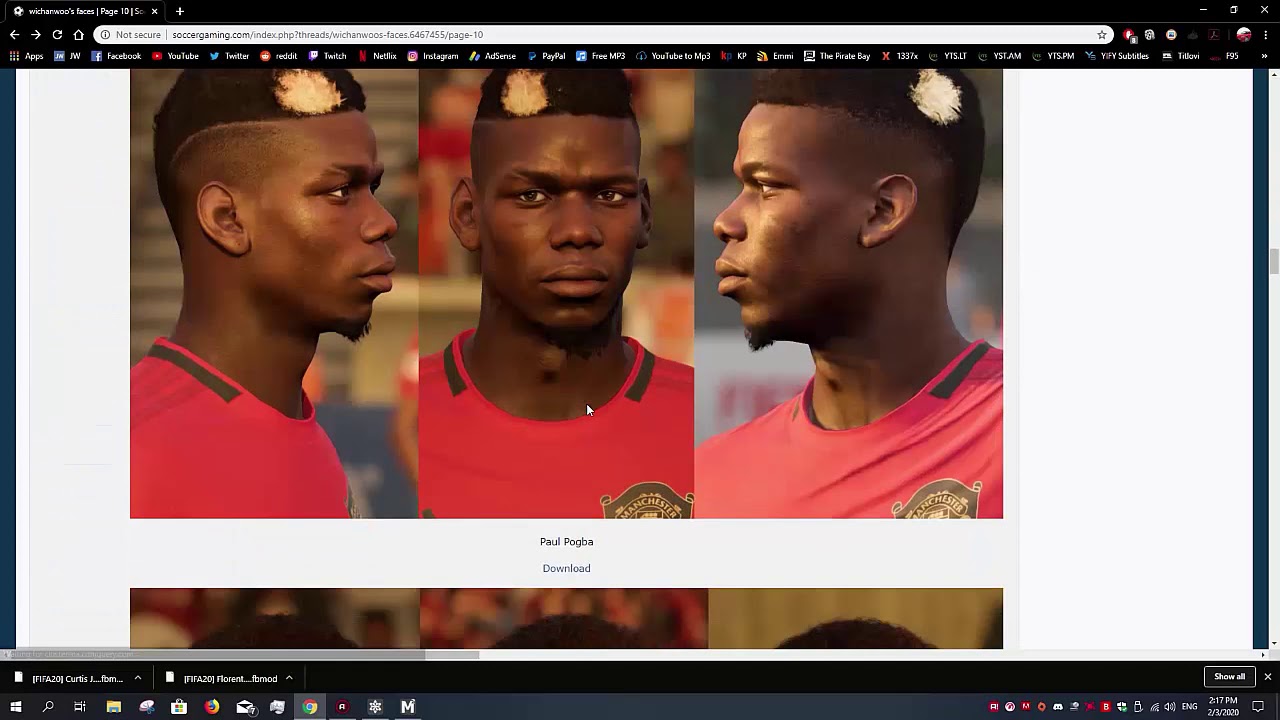Open the 1337x bookmark
The height and width of the screenshot is (720, 1280).
[899, 56]
